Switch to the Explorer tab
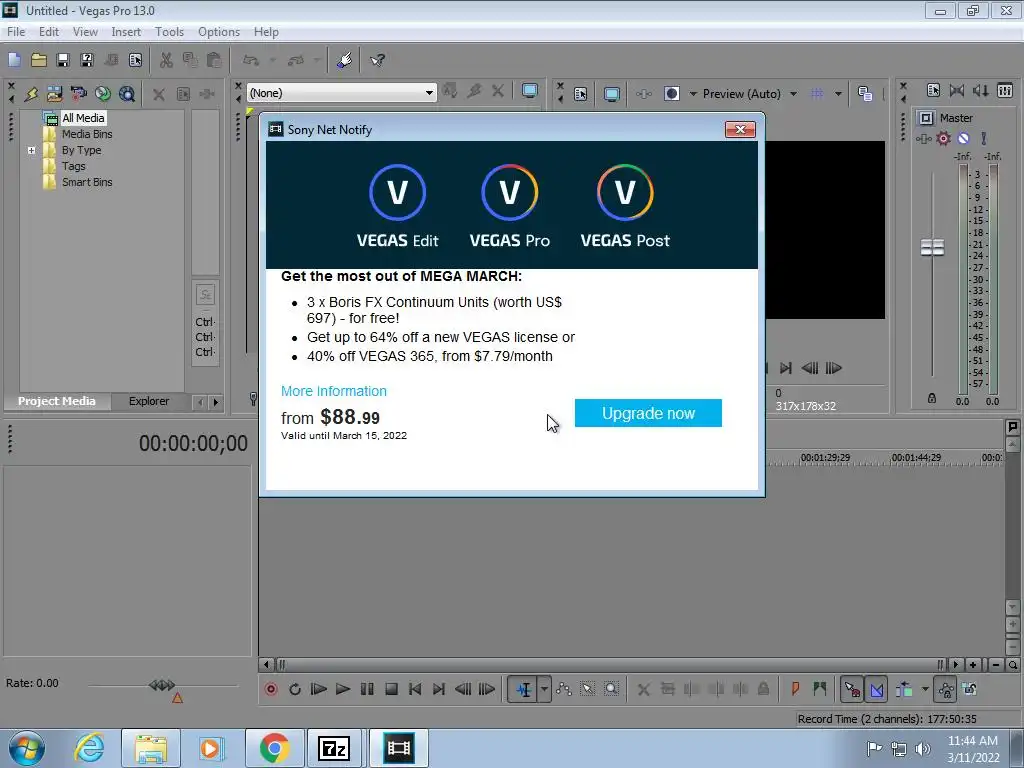 149,401
